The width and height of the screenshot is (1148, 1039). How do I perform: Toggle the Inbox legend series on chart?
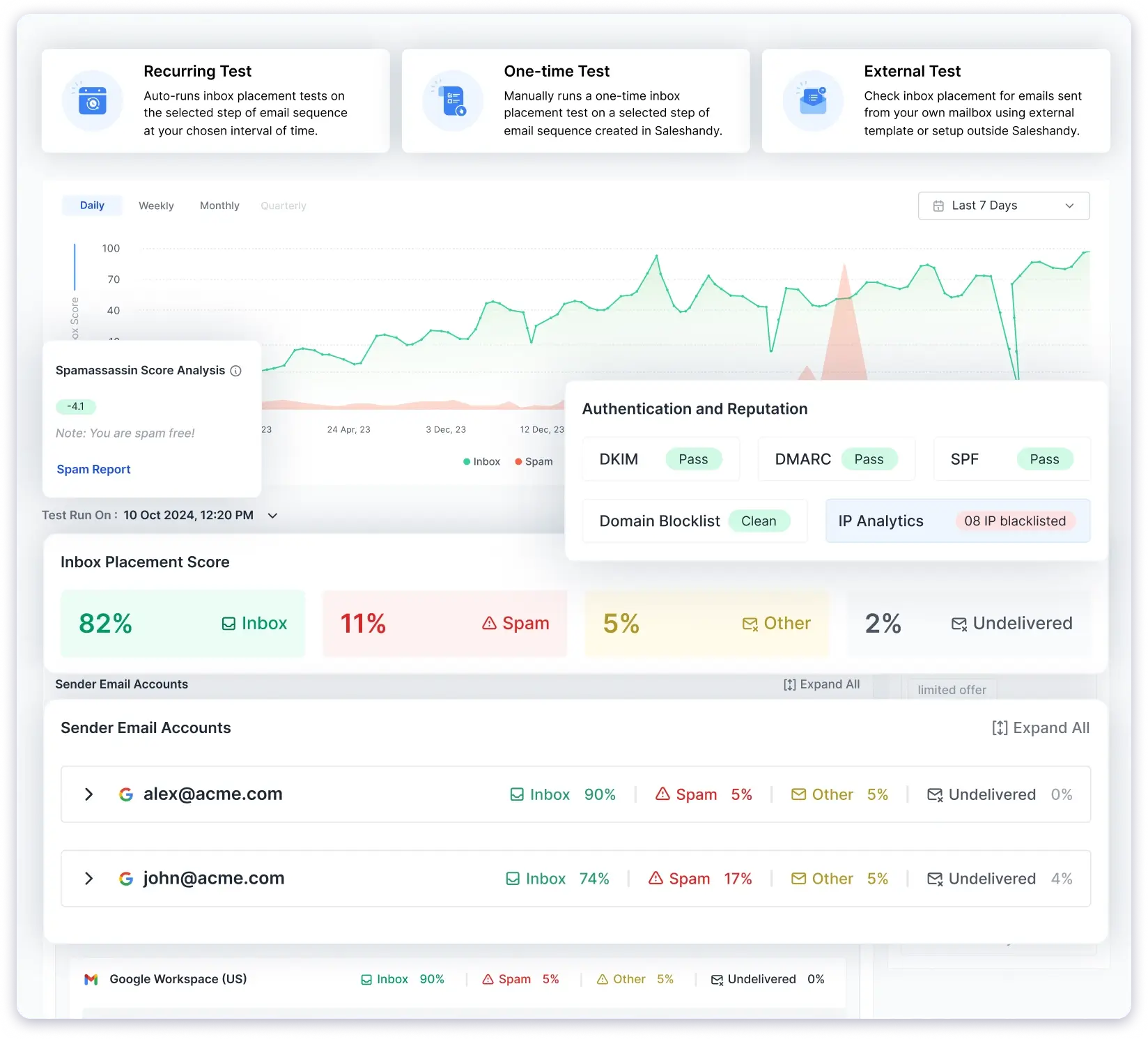[481, 461]
